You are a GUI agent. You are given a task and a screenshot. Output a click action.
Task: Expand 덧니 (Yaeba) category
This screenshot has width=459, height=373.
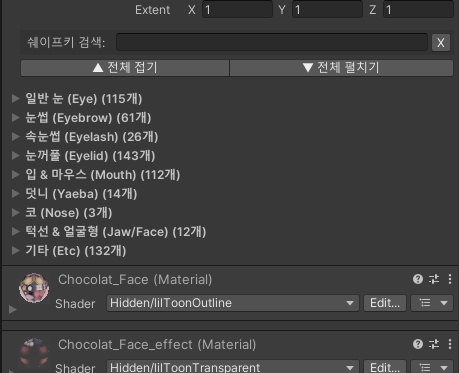point(15,193)
